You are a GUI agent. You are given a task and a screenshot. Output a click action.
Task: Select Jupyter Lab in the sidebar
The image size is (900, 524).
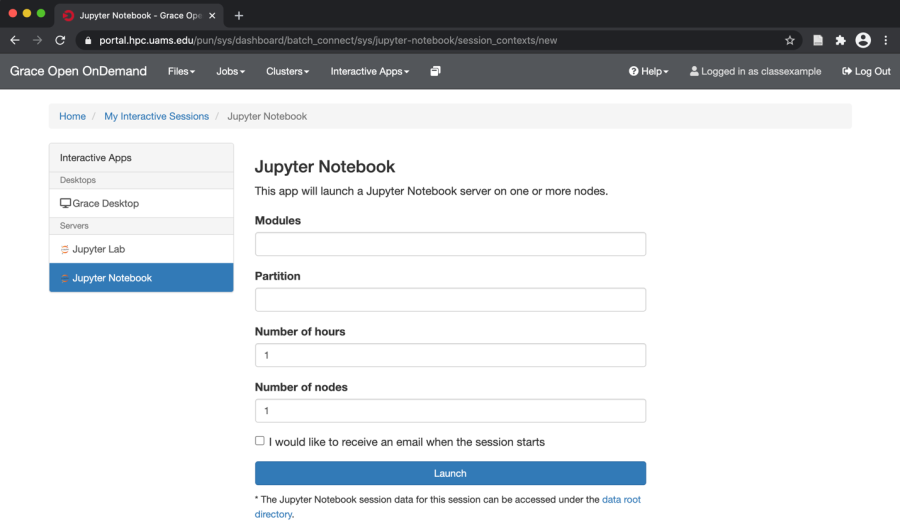coord(98,249)
